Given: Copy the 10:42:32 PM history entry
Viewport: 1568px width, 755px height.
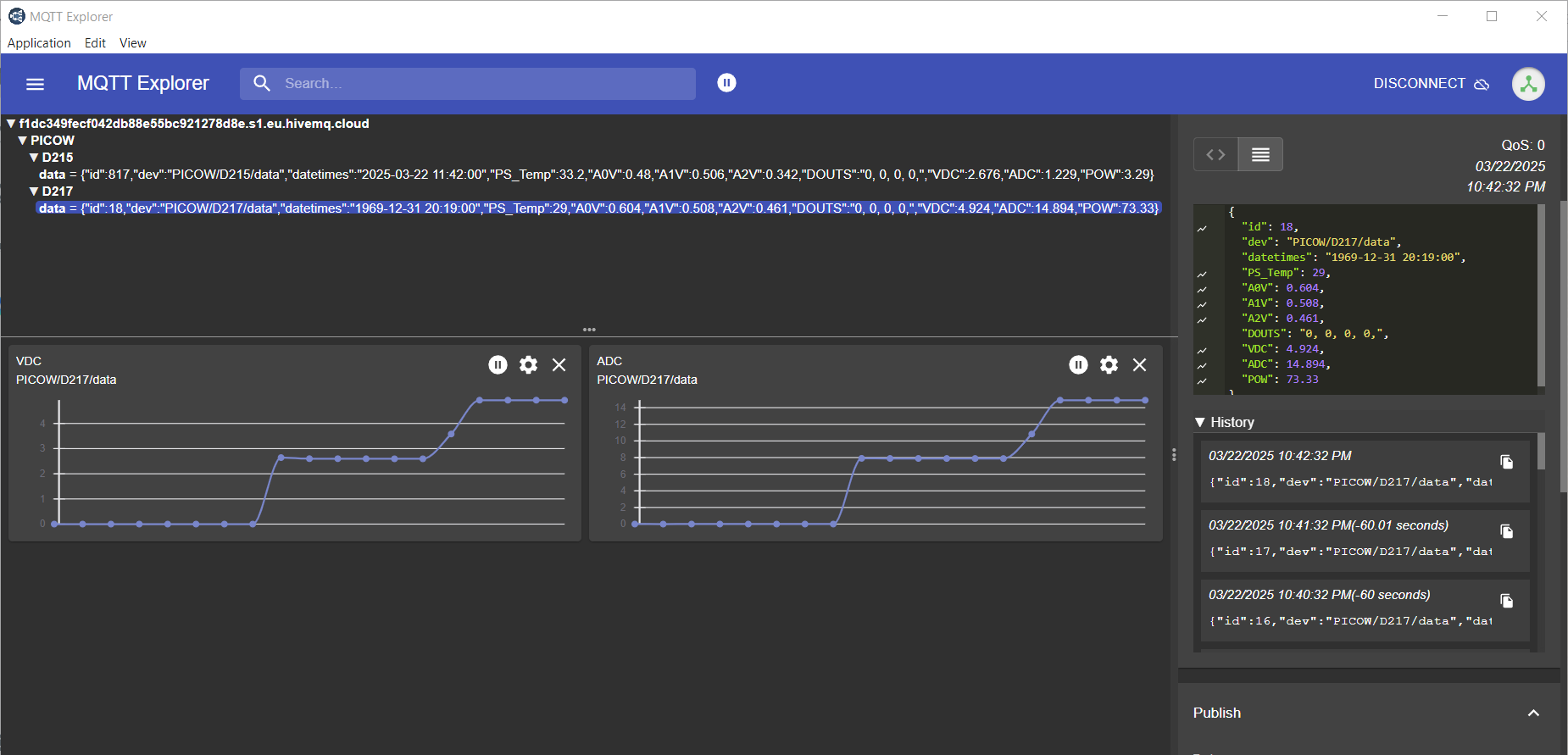Looking at the screenshot, I should pyautogui.click(x=1506, y=462).
